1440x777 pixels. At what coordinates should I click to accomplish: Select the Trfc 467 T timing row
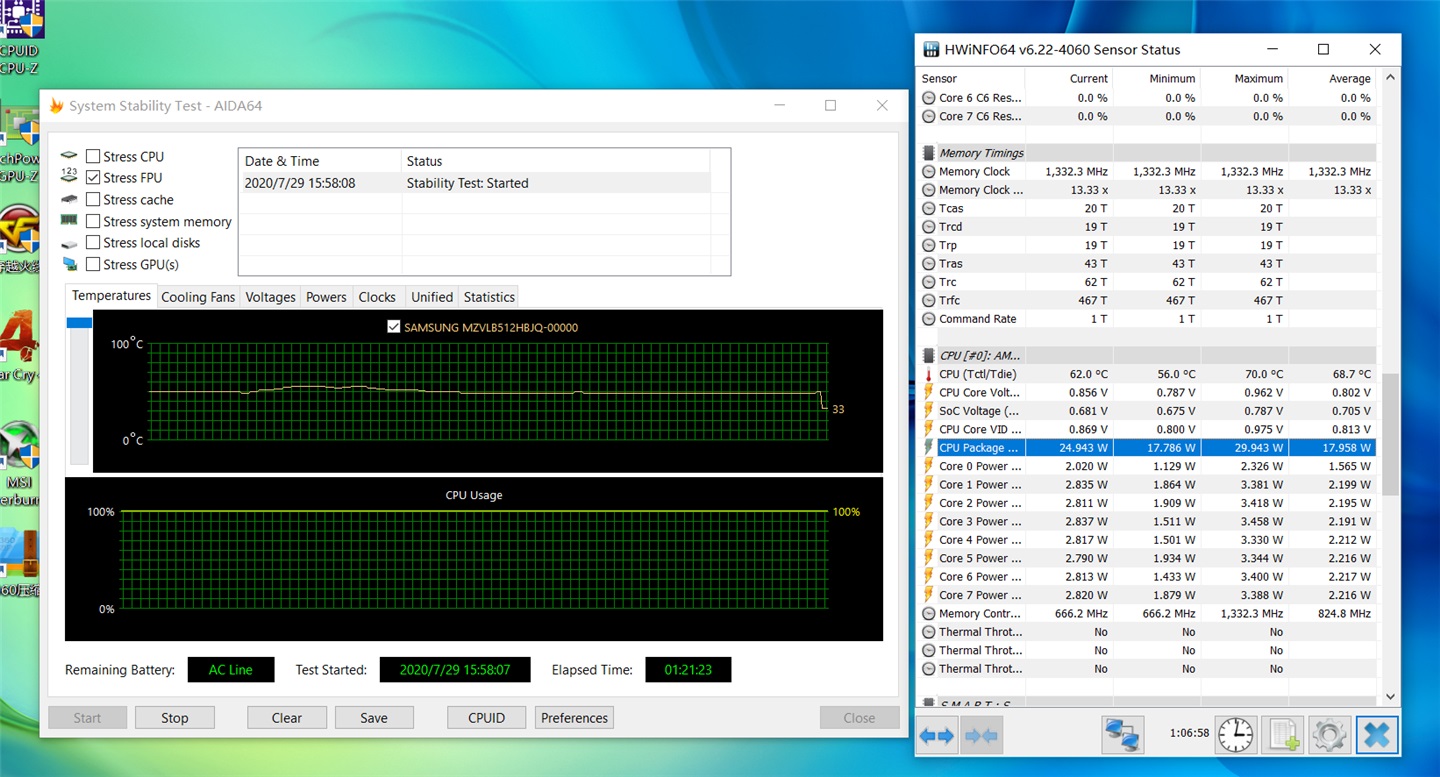1147,300
